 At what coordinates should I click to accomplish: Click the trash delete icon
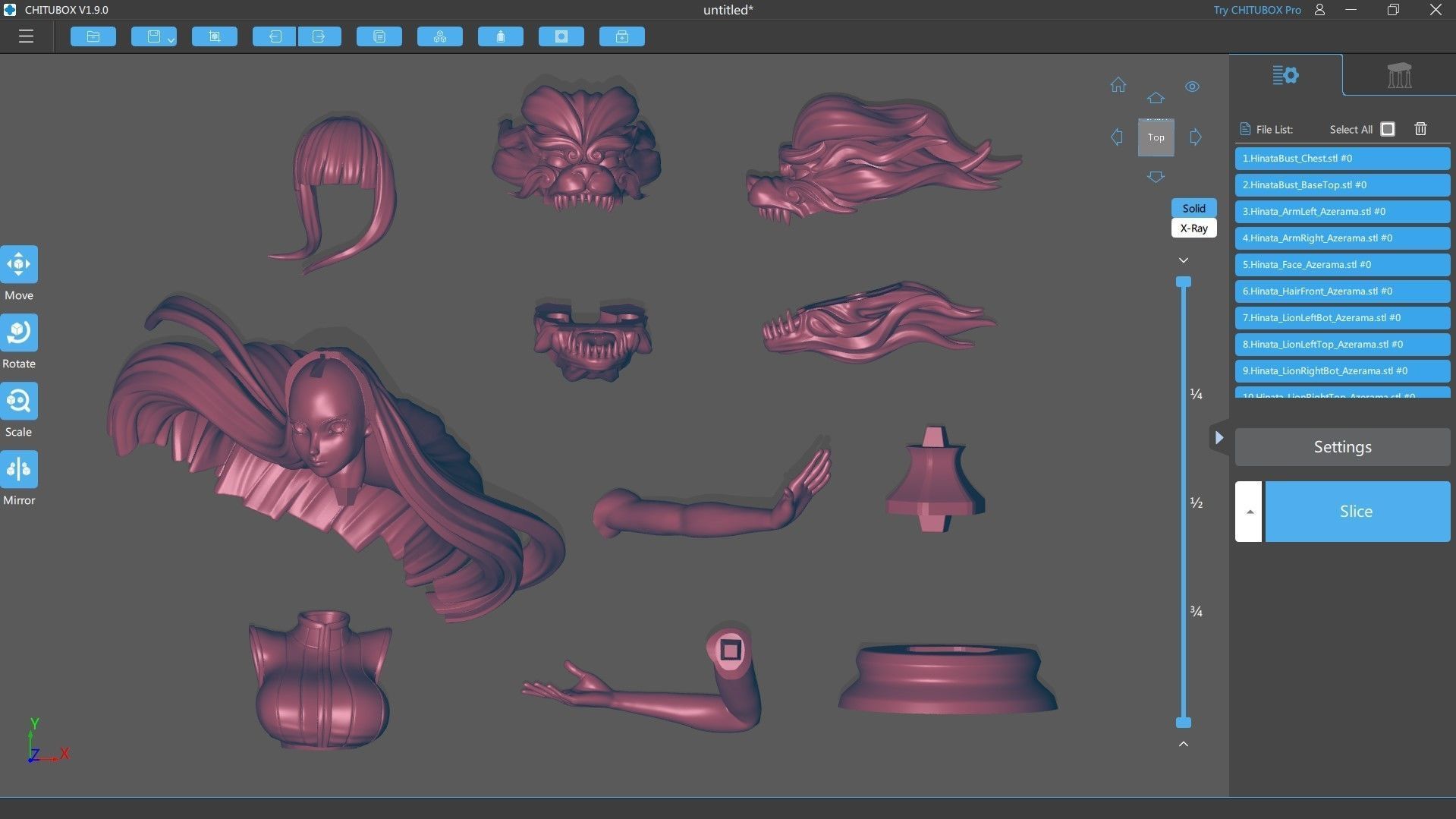(1421, 129)
